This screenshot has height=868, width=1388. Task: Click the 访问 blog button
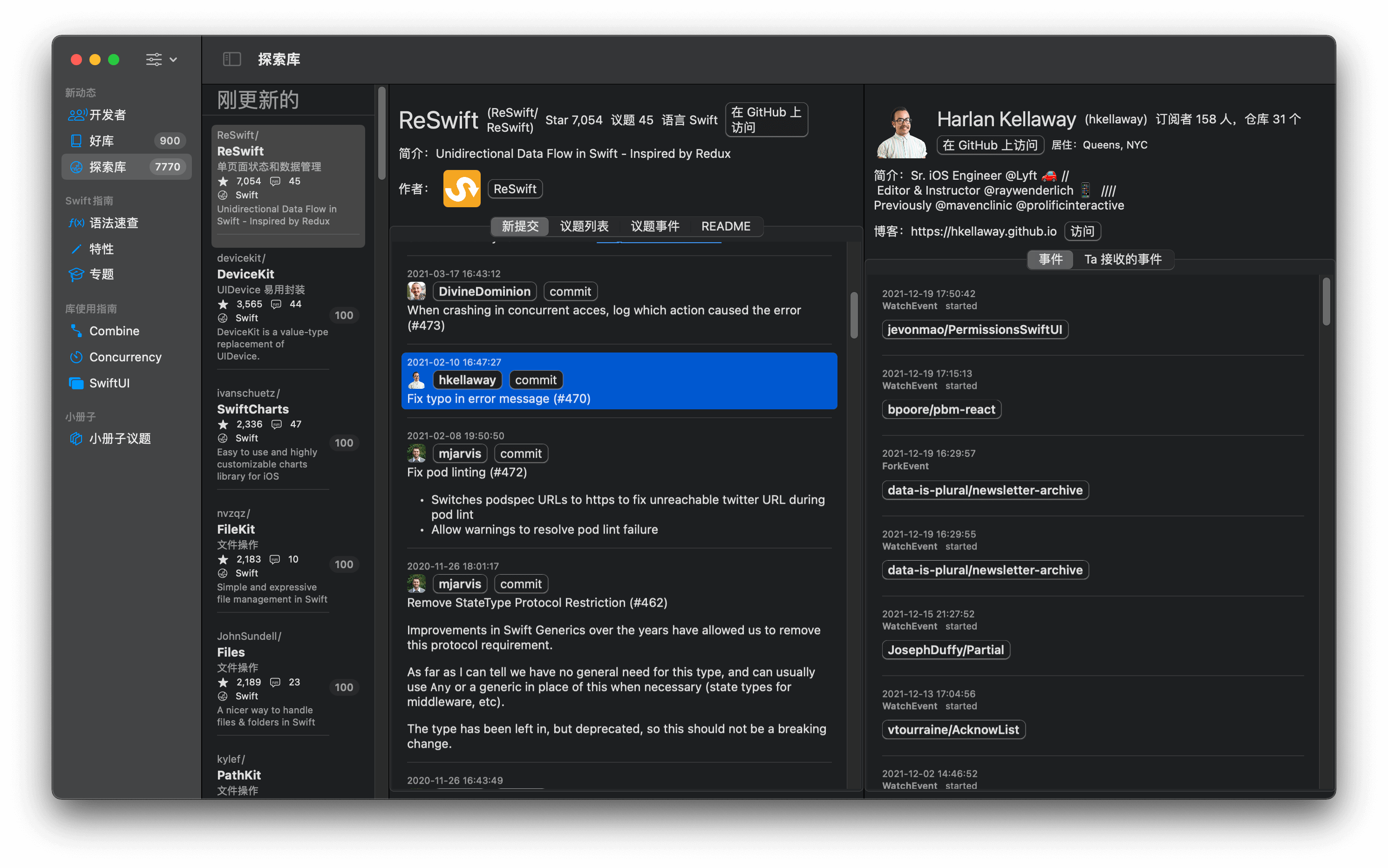[1082, 231]
